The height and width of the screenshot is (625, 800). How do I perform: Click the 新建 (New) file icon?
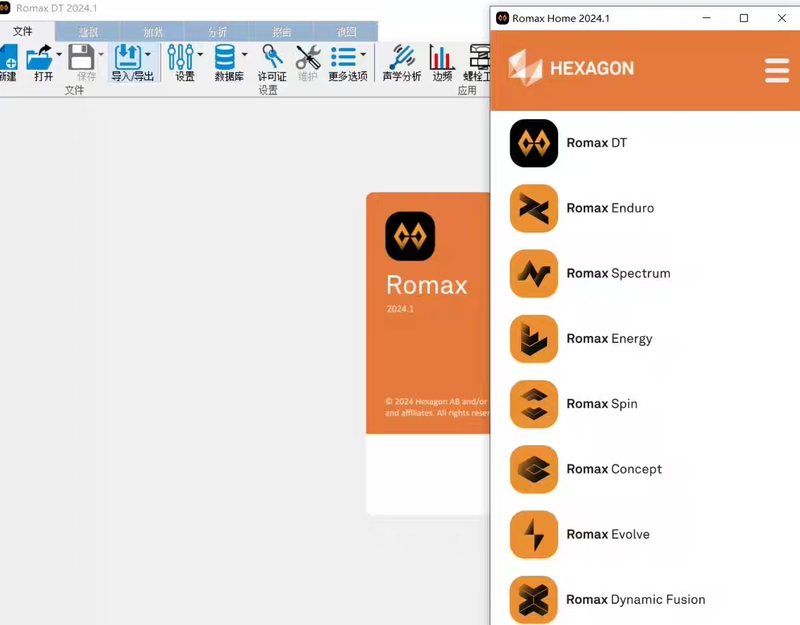pos(8,57)
